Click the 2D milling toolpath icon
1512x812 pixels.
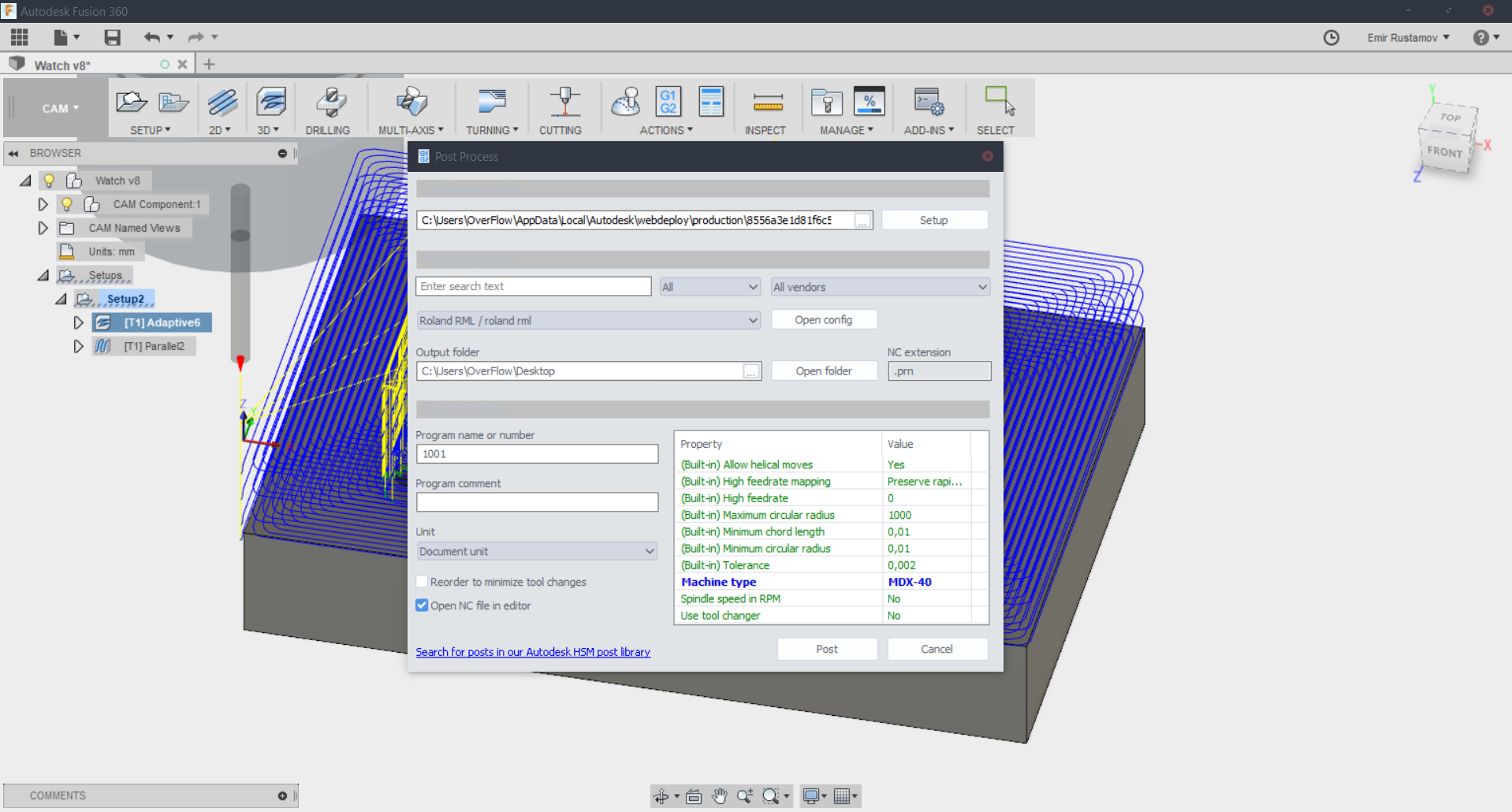click(x=222, y=102)
